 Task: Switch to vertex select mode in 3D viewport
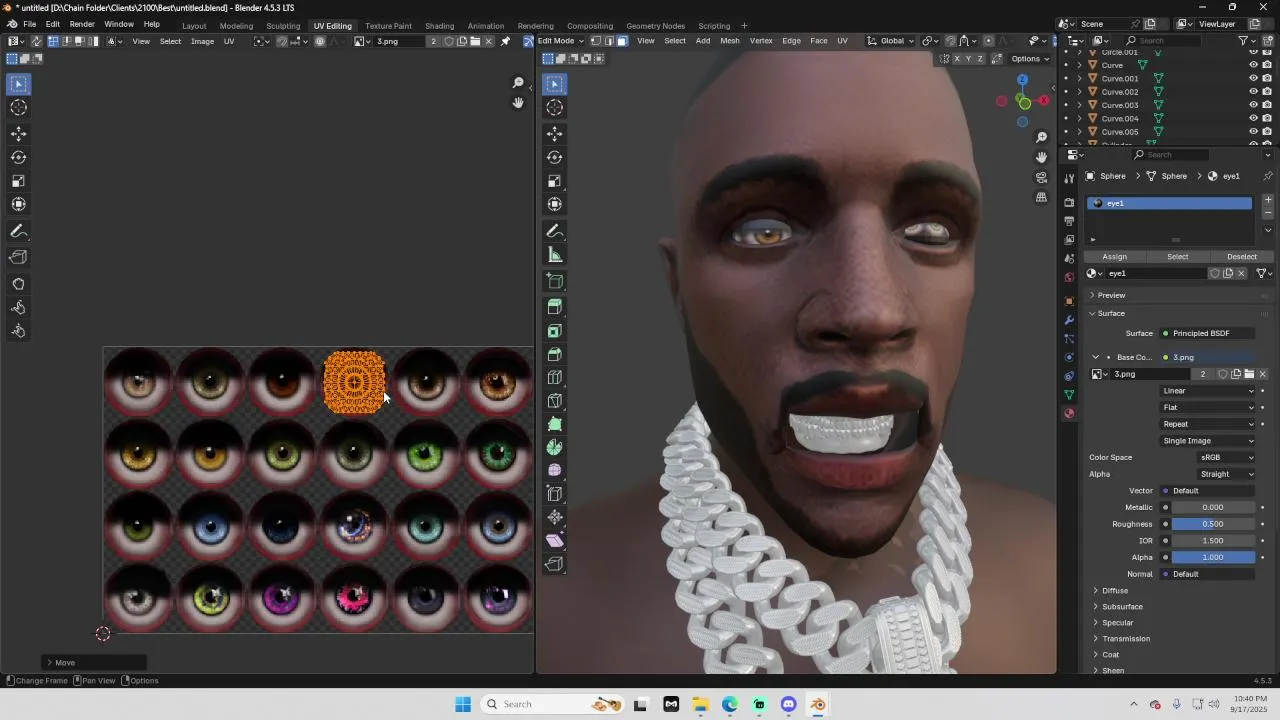[596, 41]
